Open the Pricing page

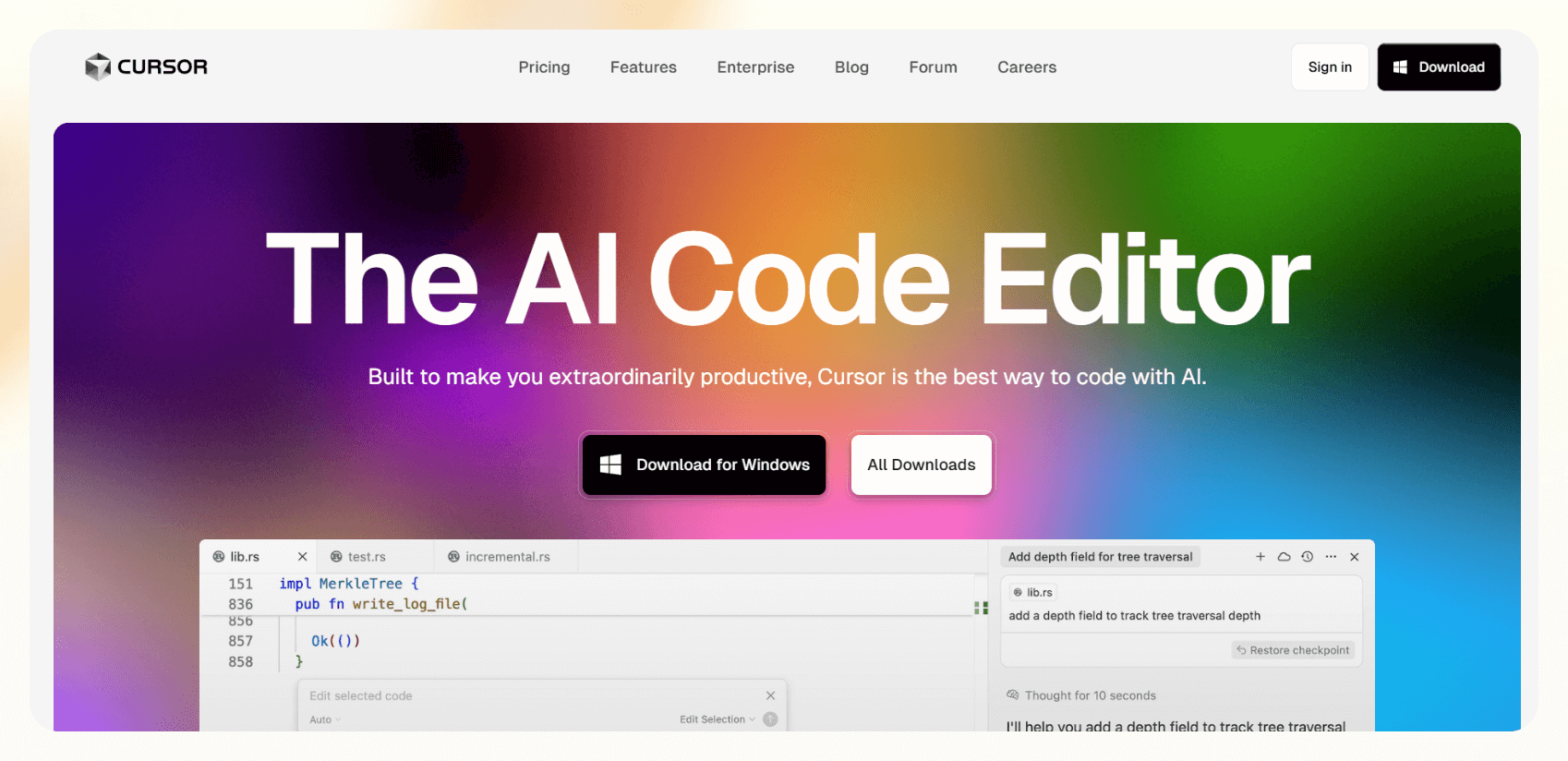[x=544, y=67]
